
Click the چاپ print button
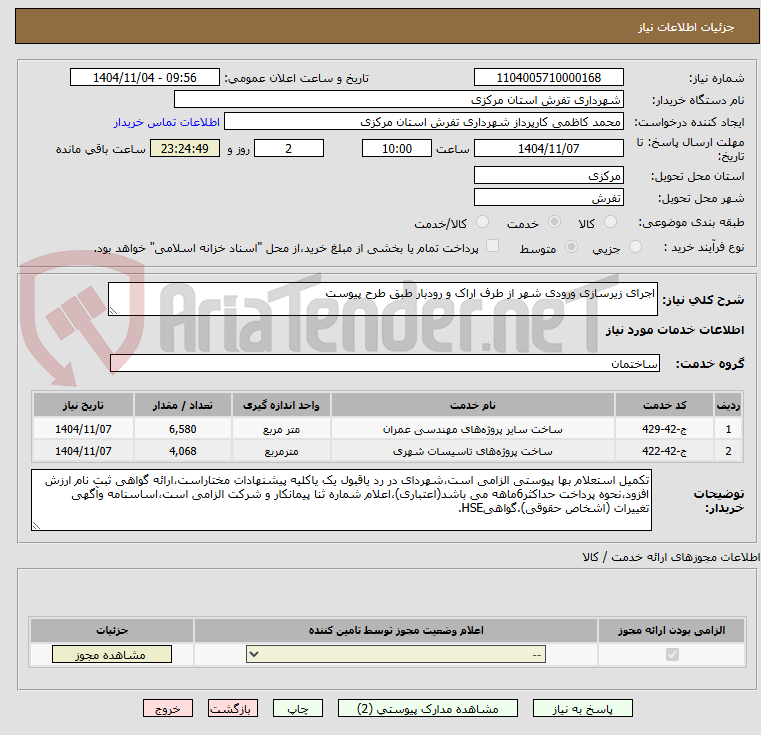point(298,708)
